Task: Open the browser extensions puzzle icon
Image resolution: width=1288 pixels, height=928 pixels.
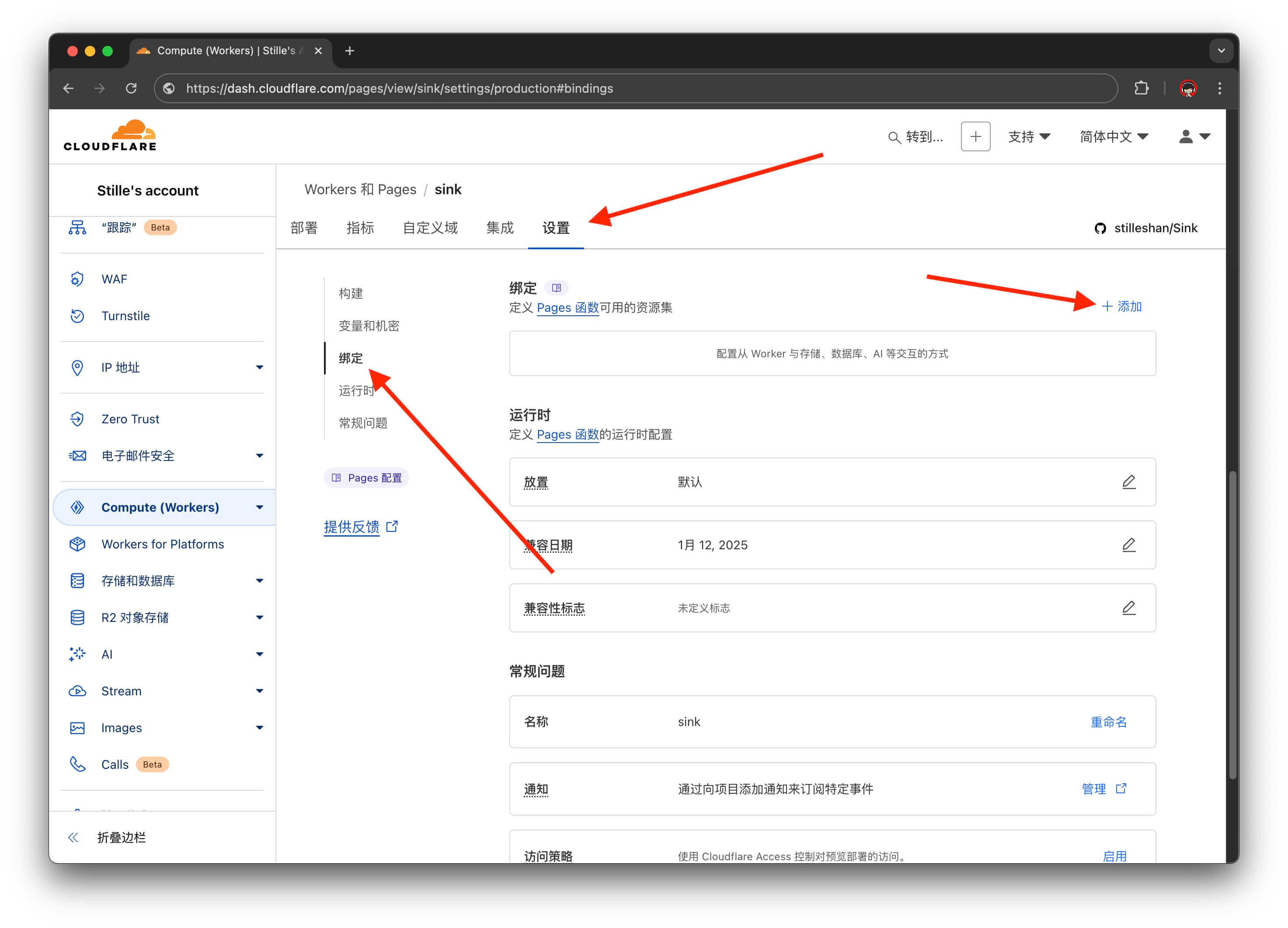Action: 1141,88
